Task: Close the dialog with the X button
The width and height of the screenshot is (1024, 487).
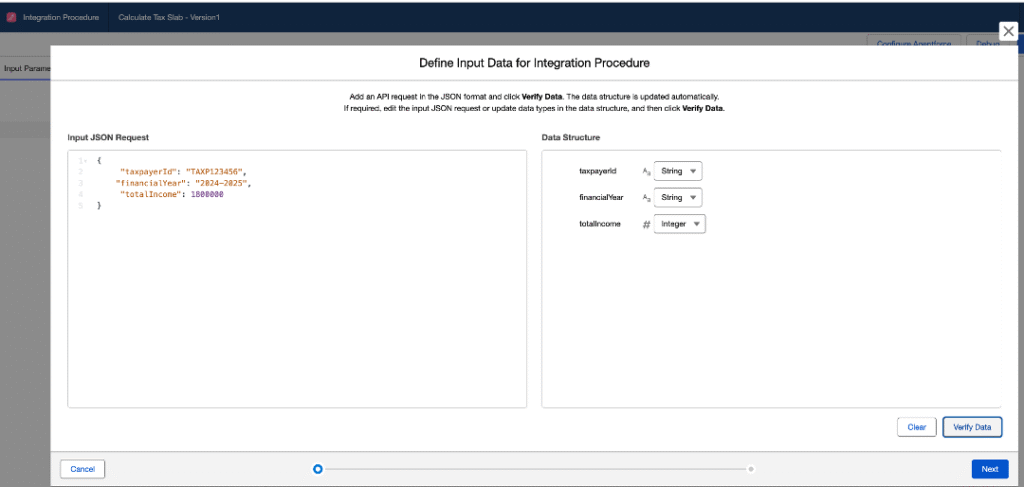Action: tap(1008, 31)
